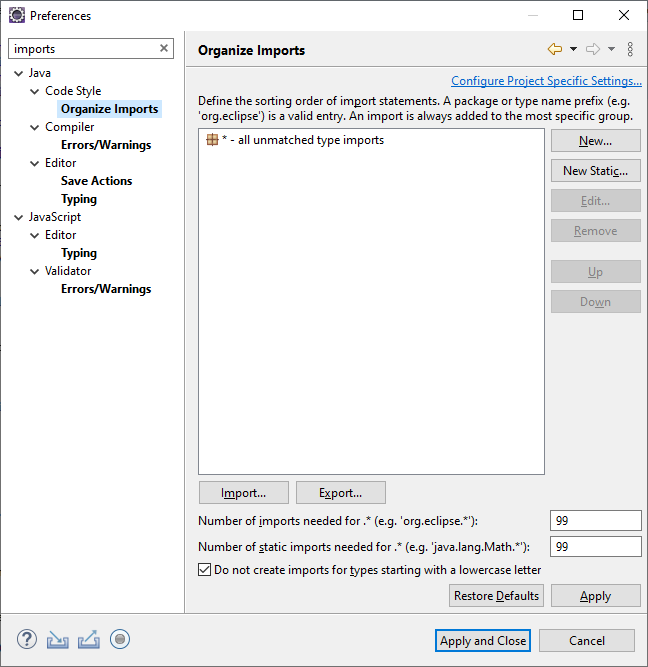Click the Down button
Screen dimensions: 648x667
click(x=596, y=302)
